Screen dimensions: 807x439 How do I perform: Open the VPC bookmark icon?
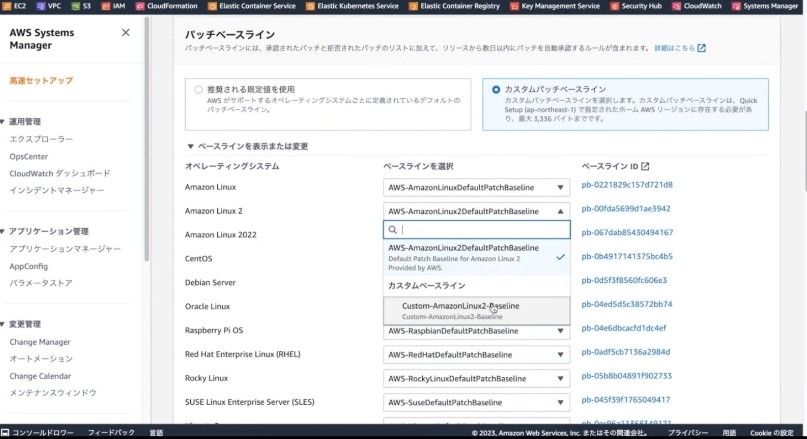[41, 6]
